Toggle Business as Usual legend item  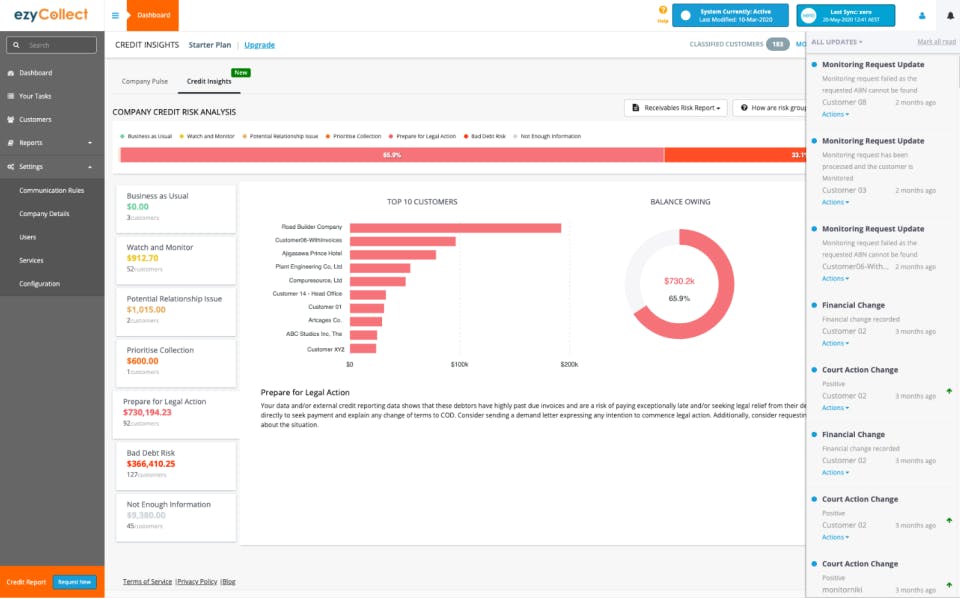click(146, 137)
